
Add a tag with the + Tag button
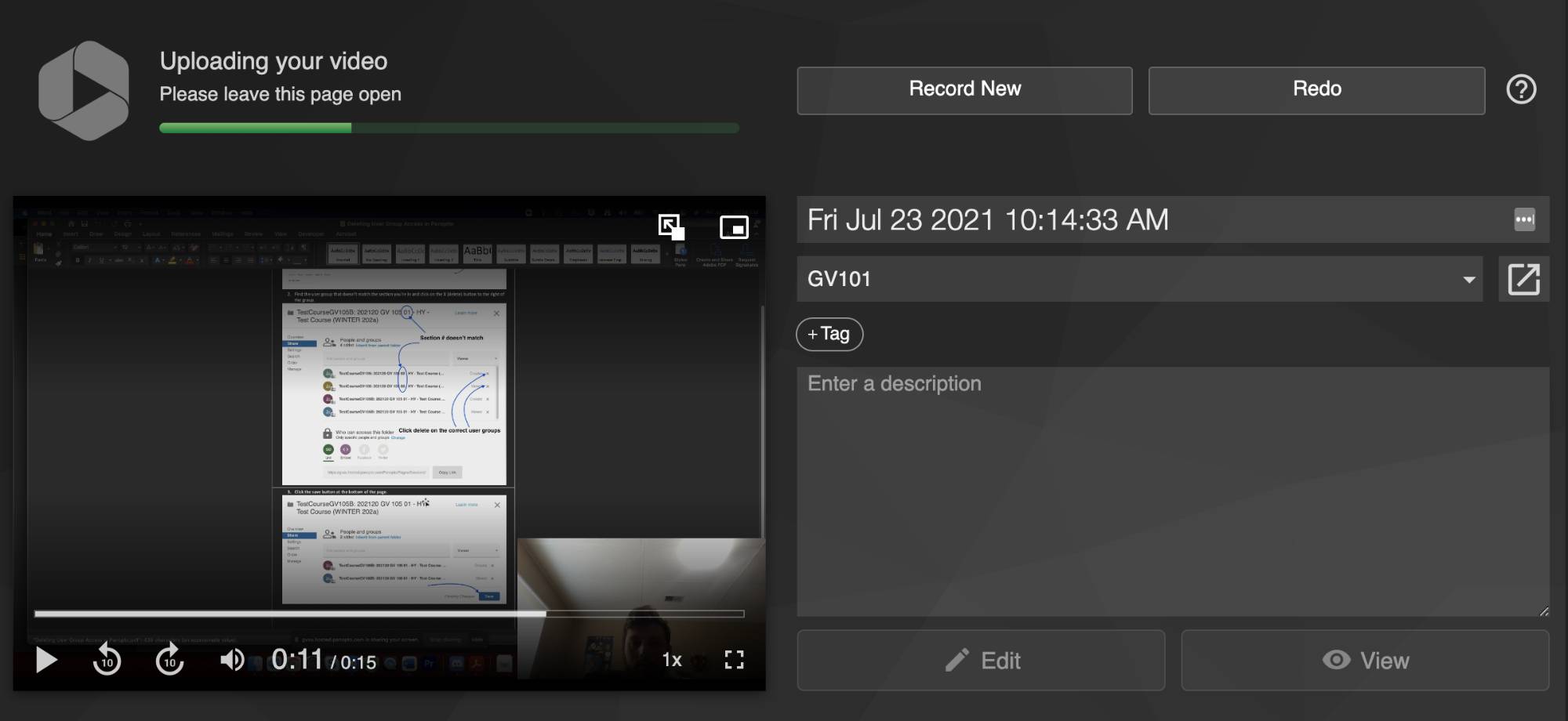pyautogui.click(x=829, y=334)
